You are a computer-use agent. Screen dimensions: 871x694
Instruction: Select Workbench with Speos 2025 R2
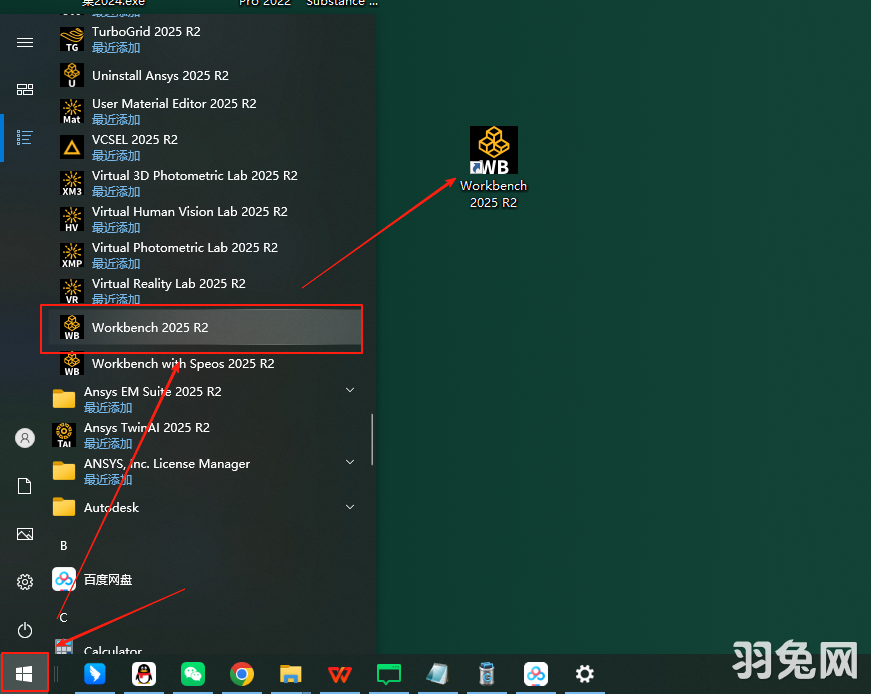click(182, 364)
